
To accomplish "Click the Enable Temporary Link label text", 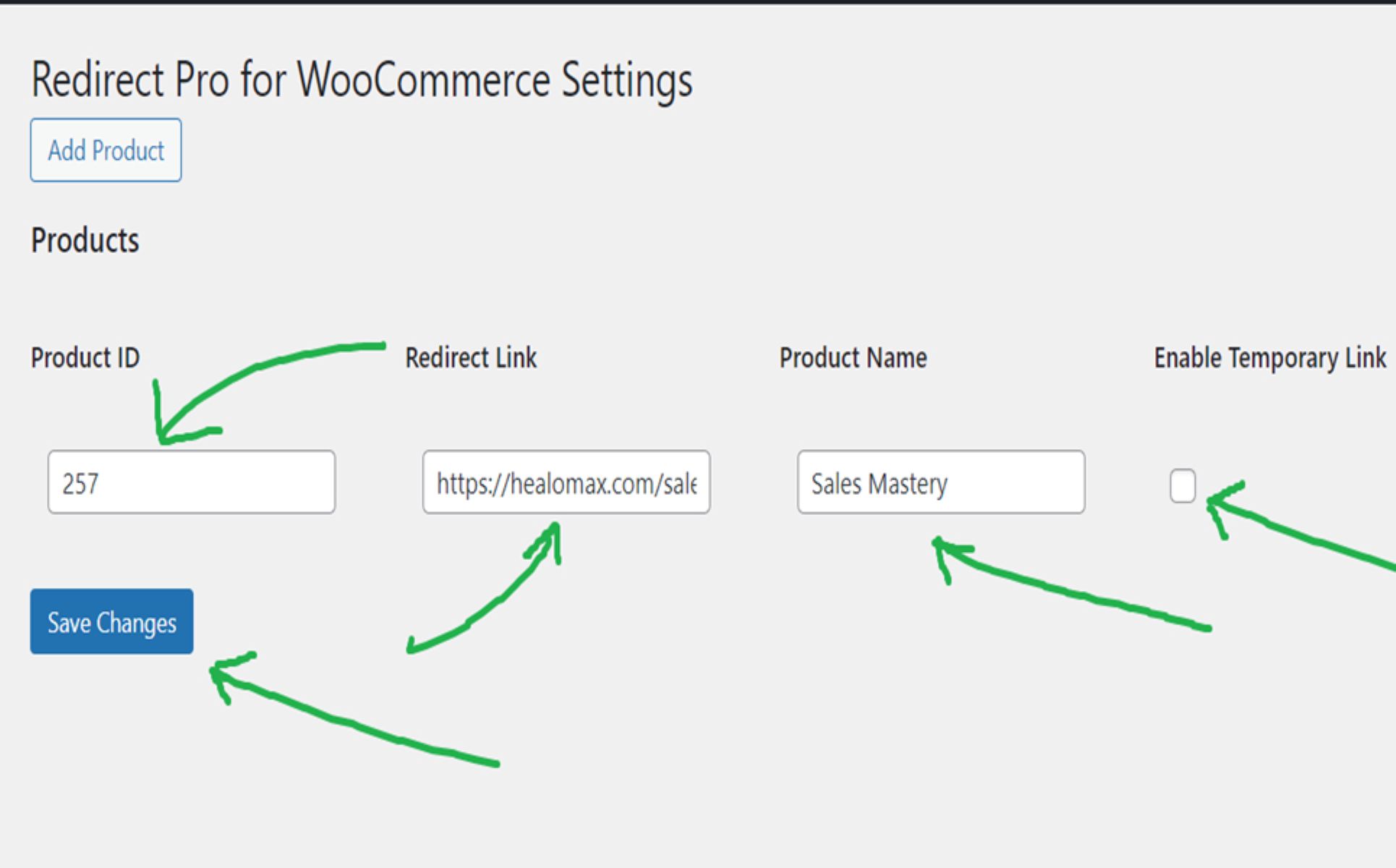I will click(1269, 358).
